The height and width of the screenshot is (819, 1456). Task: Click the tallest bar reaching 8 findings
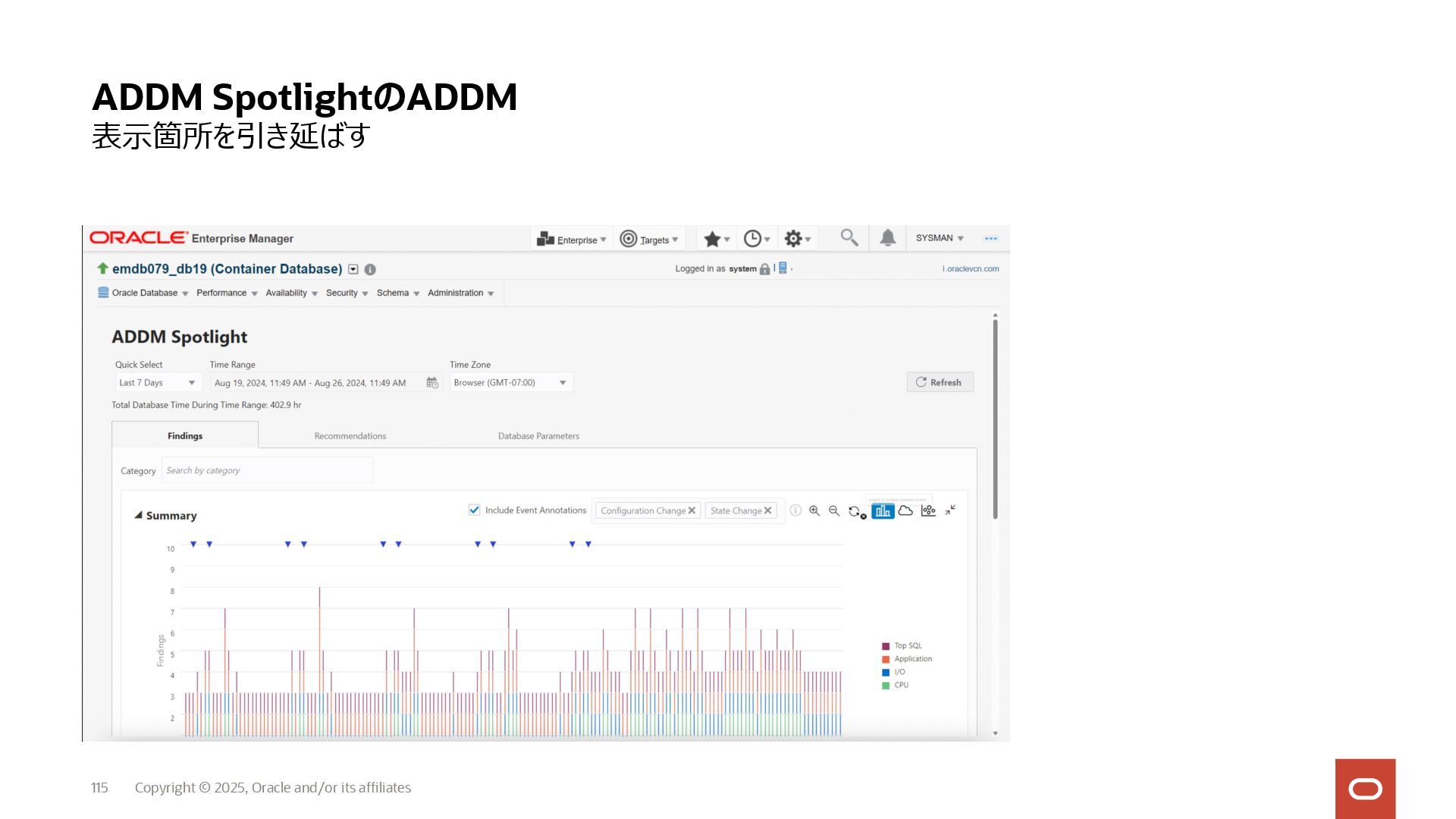(x=319, y=660)
